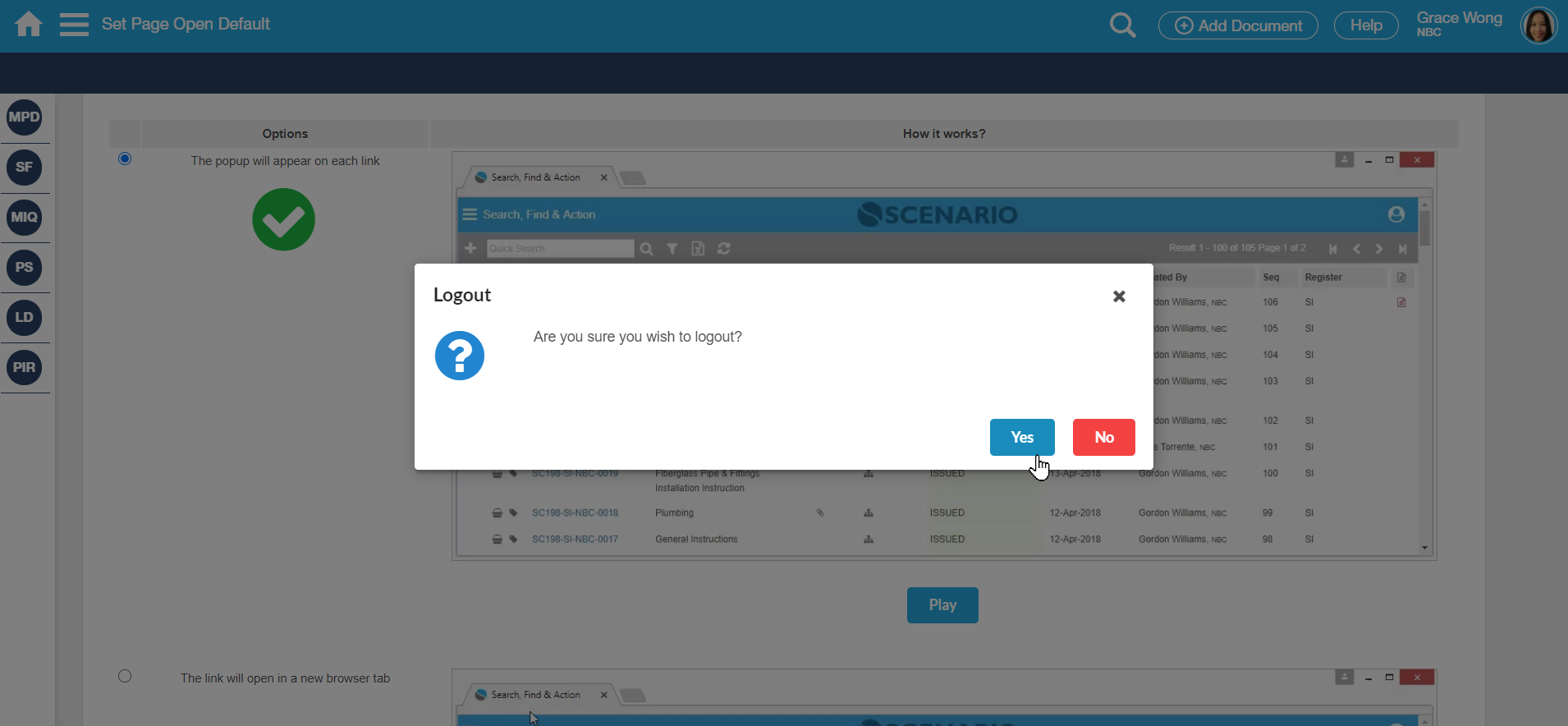Screen dimensions: 1568x726
Task: Open the MPD sidebar module
Action: [25, 117]
